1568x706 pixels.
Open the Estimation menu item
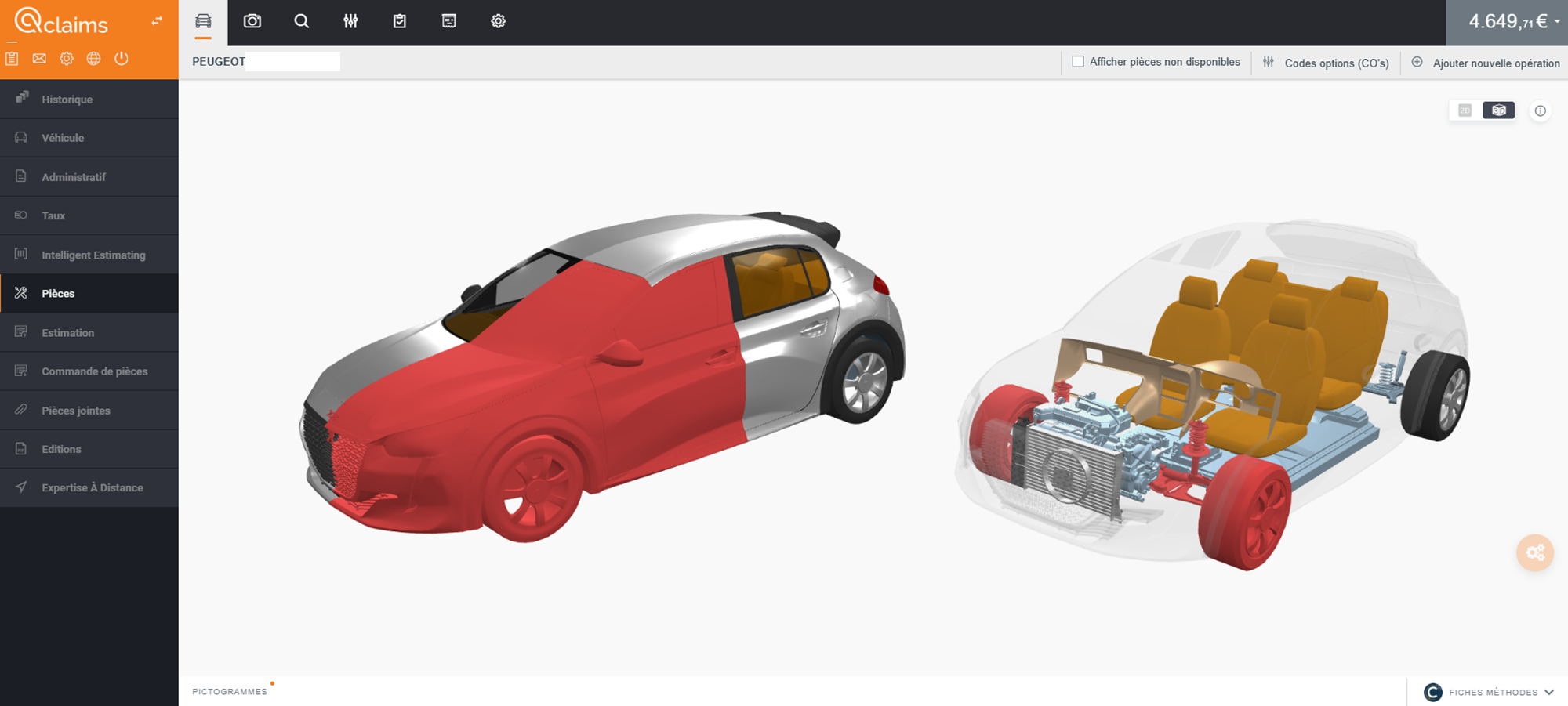68,332
